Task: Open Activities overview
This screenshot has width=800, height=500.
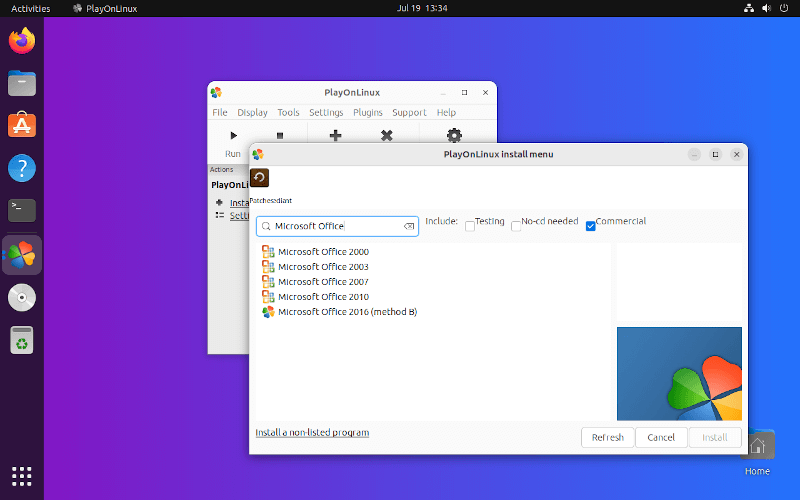Action: click(31, 8)
